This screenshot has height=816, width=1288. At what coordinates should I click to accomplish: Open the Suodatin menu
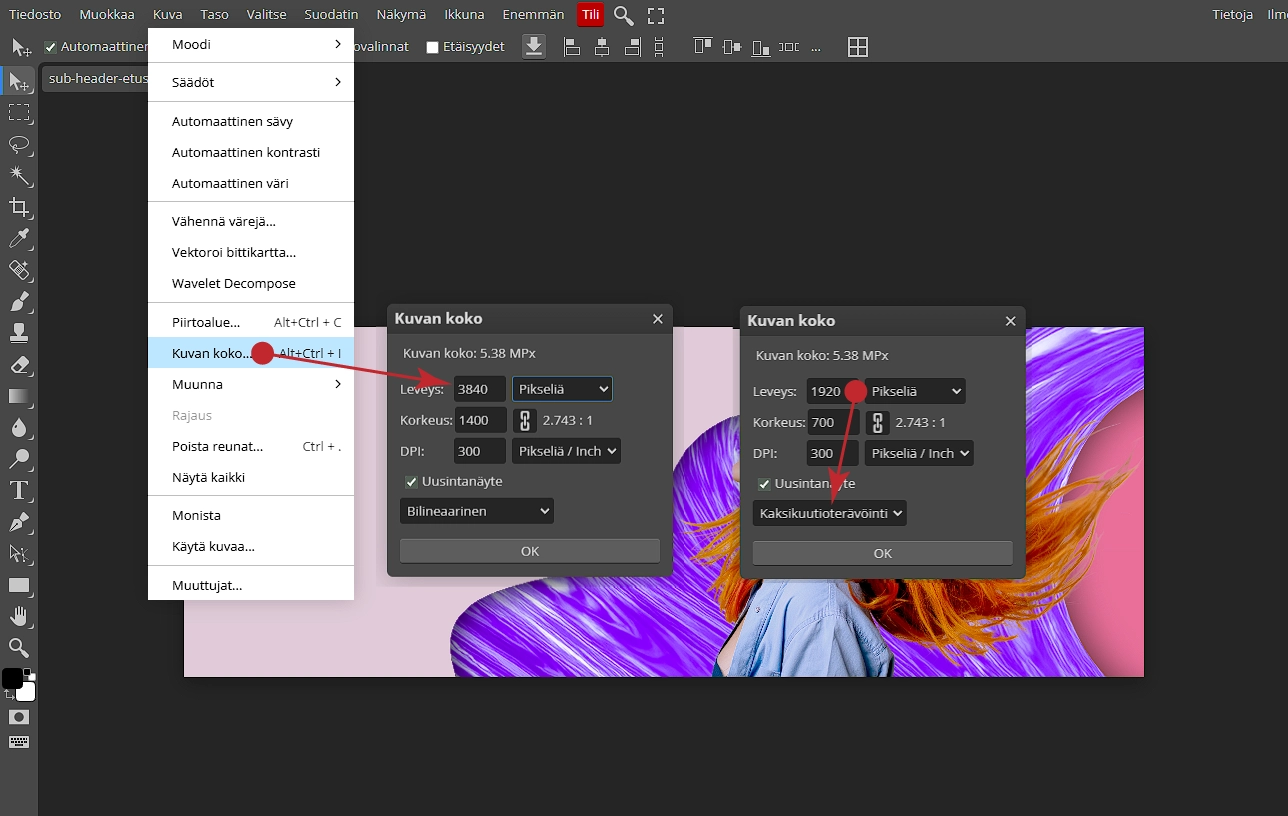coord(331,15)
